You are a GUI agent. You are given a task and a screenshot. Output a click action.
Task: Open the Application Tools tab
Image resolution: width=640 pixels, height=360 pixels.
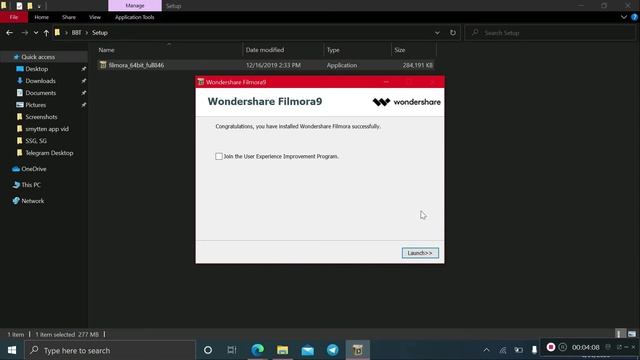click(x=135, y=17)
